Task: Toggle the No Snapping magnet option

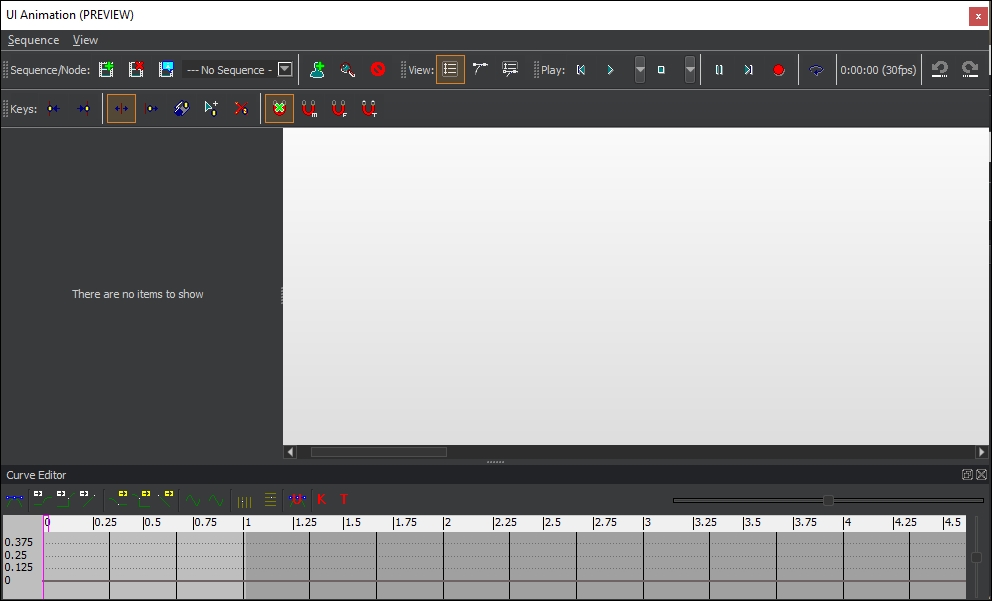Action: (280, 108)
